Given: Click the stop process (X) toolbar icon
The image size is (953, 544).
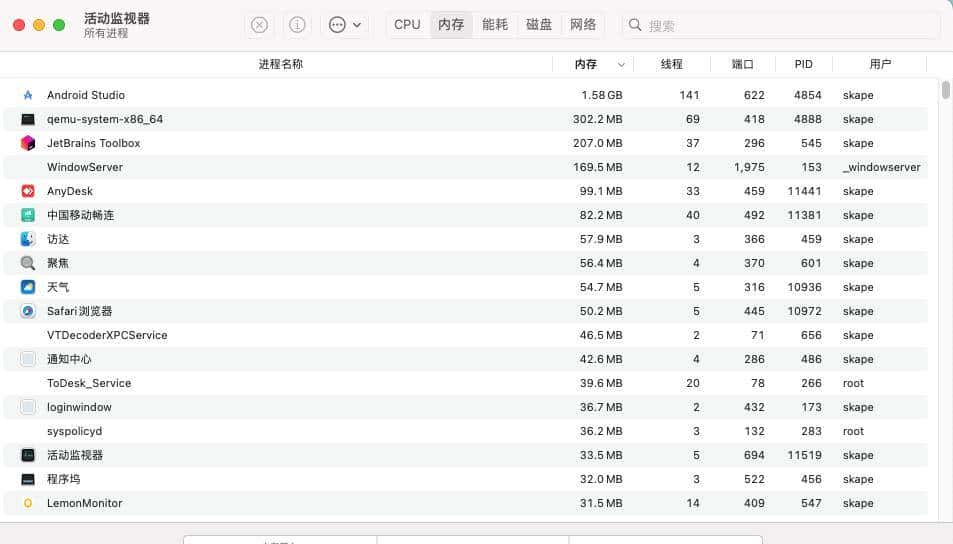Looking at the screenshot, I should click(259, 25).
